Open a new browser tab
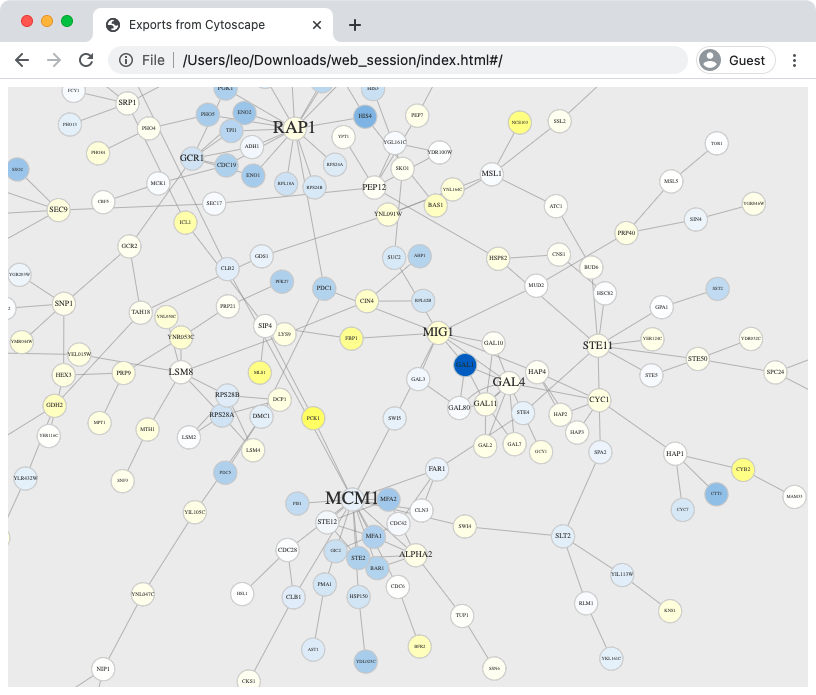This screenshot has height=695, width=816. (354, 25)
